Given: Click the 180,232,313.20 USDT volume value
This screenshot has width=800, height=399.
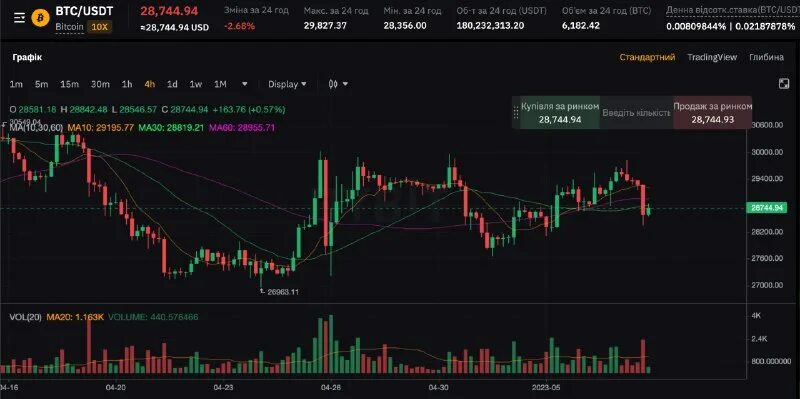Looking at the screenshot, I should pyautogui.click(x=490, y=26).
